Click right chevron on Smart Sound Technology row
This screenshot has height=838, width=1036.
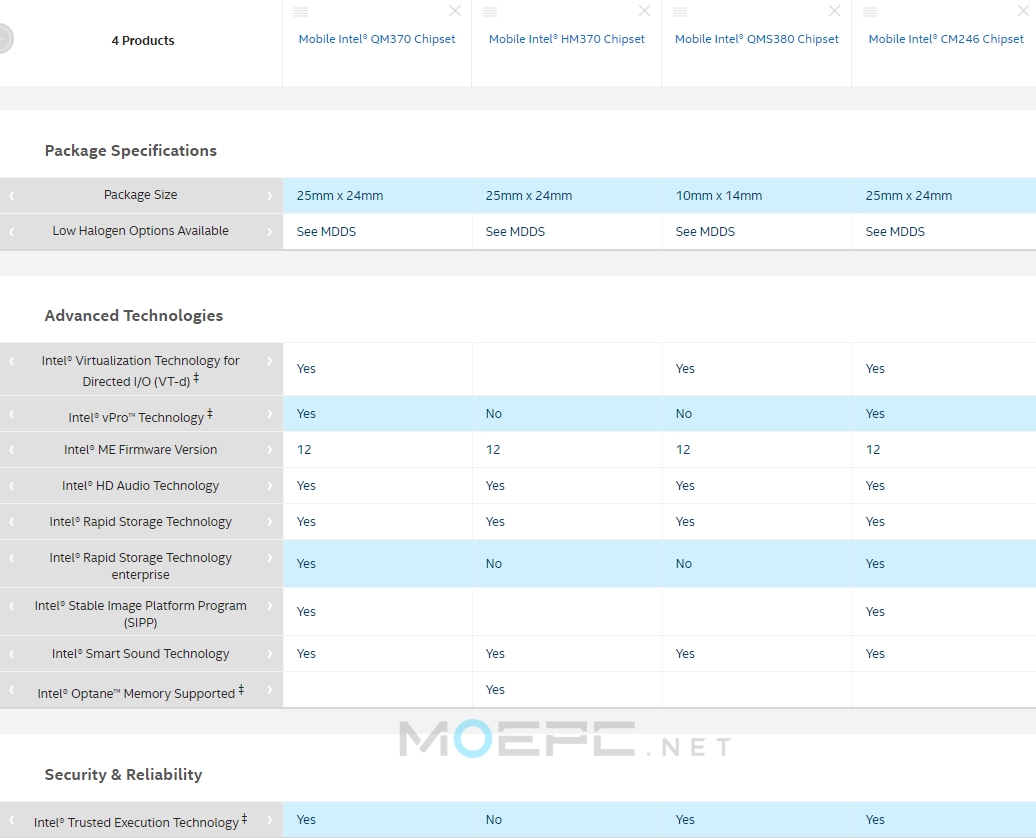point(270,654)
